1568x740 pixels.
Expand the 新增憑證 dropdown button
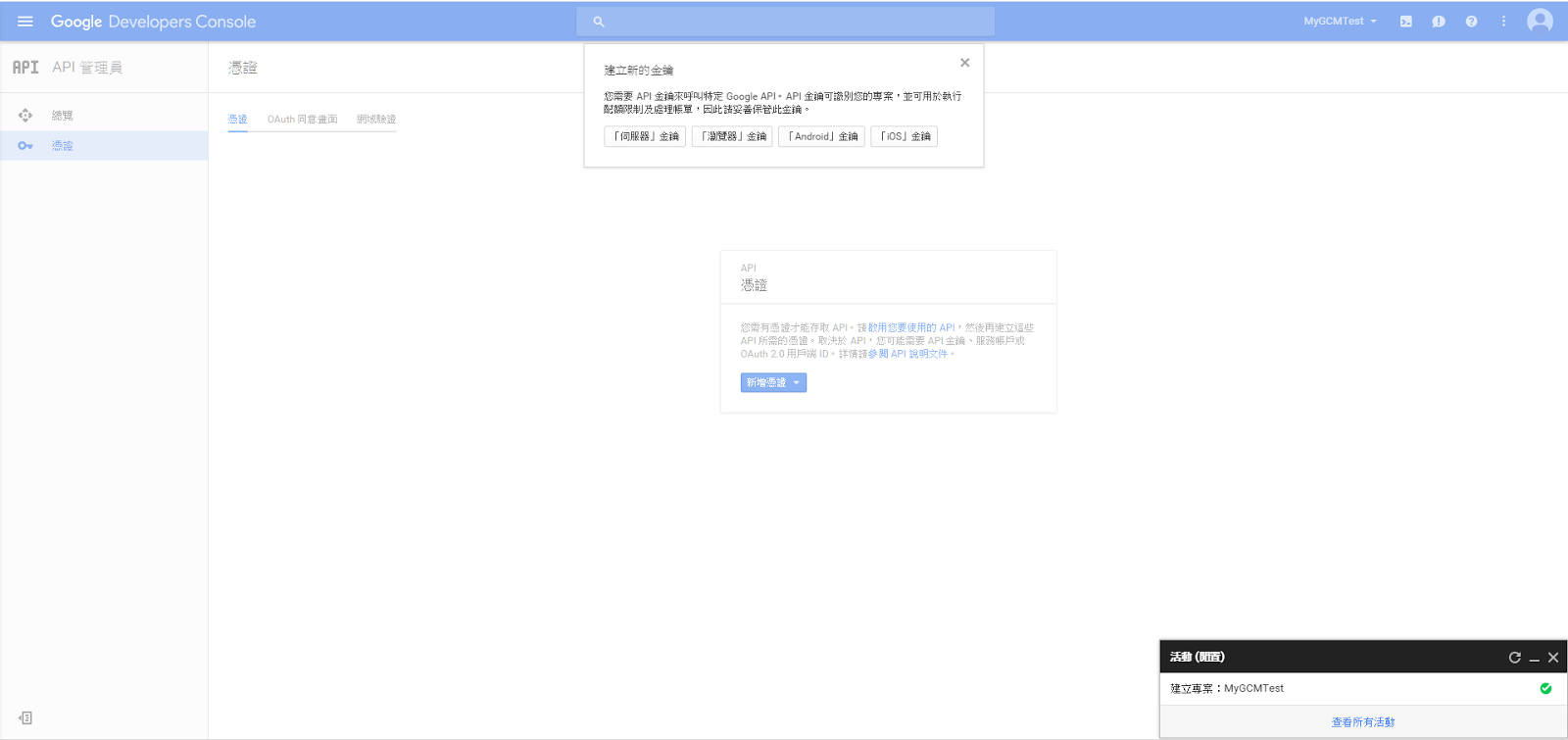pos(773,383)
